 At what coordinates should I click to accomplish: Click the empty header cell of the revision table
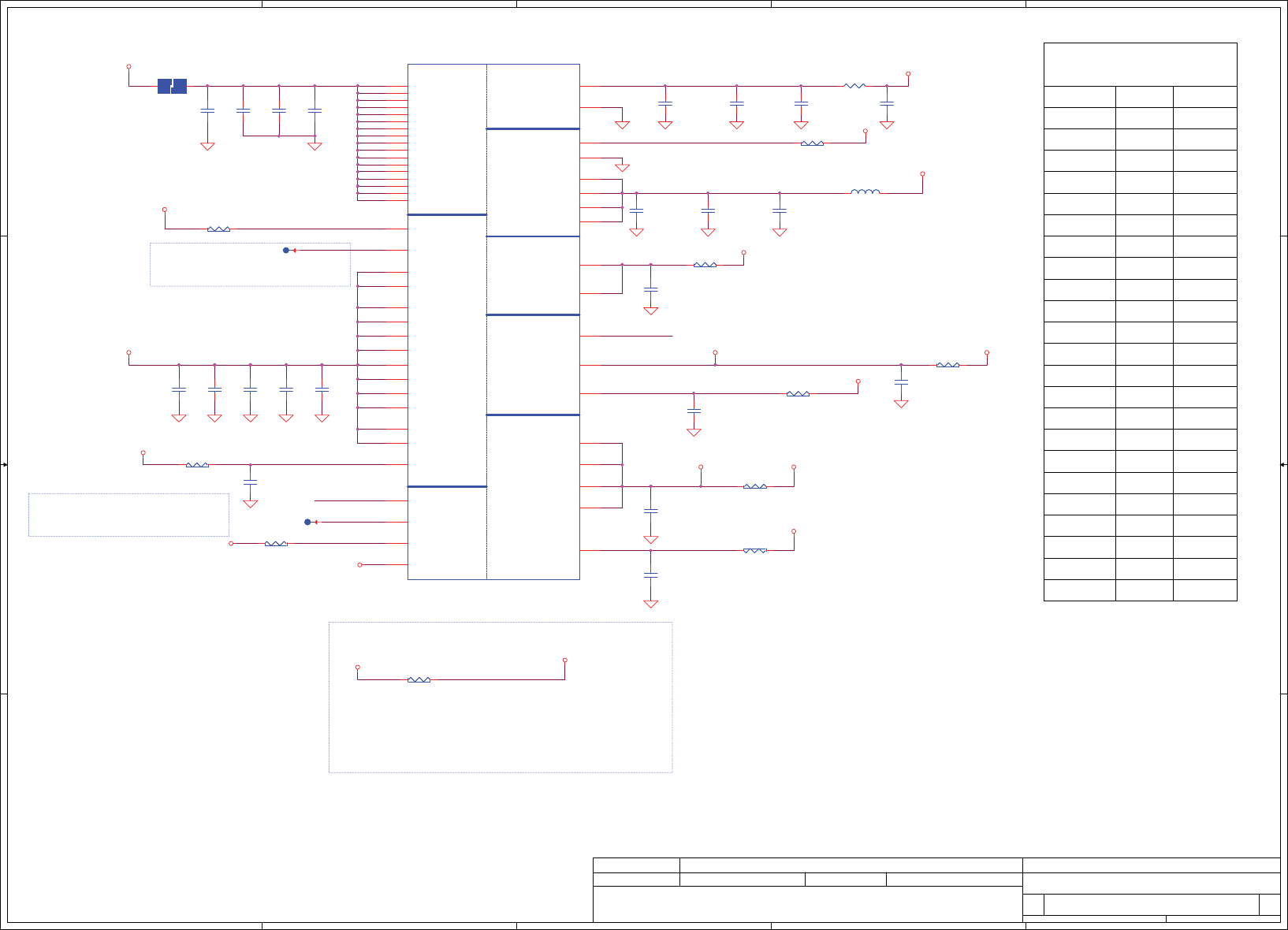(1140, 65)
